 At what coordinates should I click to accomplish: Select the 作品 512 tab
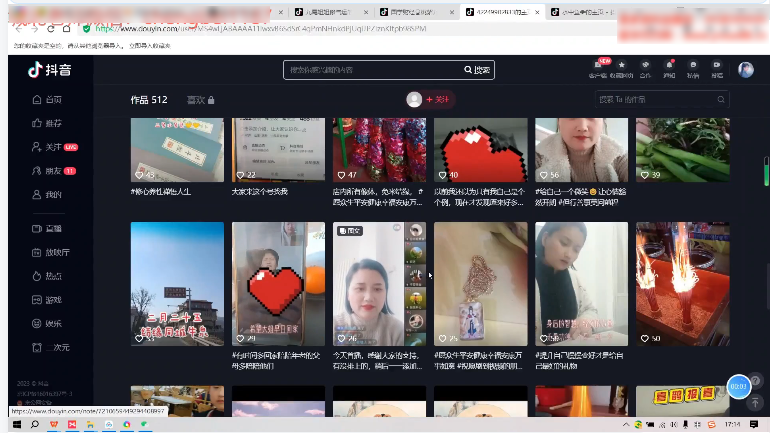tap(149, 100)
